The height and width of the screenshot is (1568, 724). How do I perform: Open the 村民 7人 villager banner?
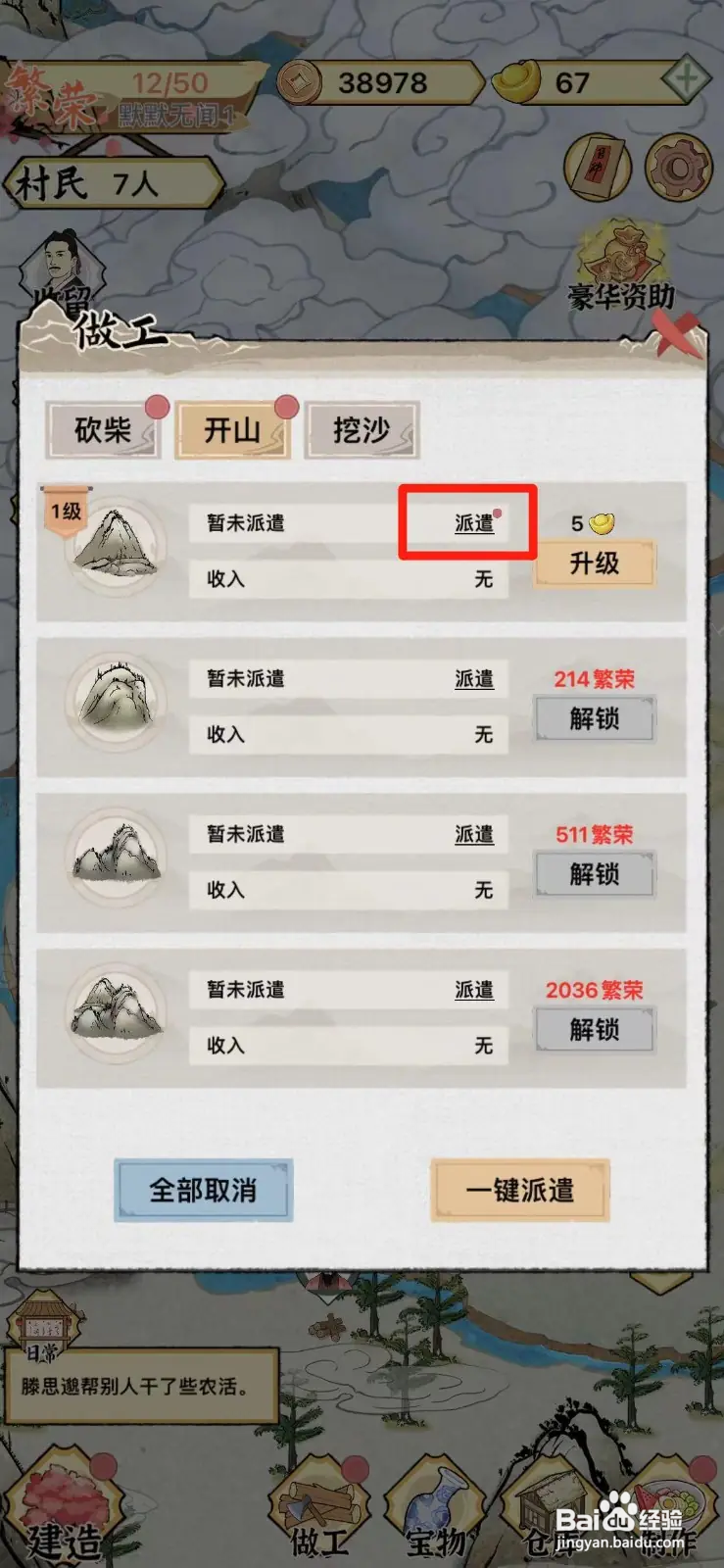[113, 183]
